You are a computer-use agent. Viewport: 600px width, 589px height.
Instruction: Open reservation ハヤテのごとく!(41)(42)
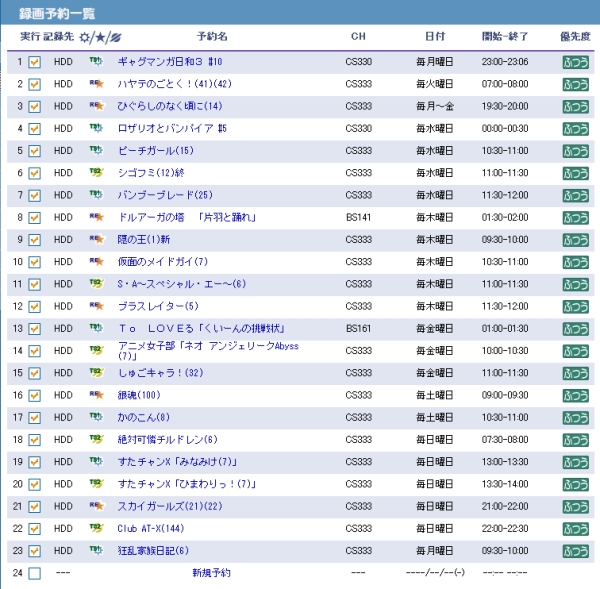click(174, 84)
